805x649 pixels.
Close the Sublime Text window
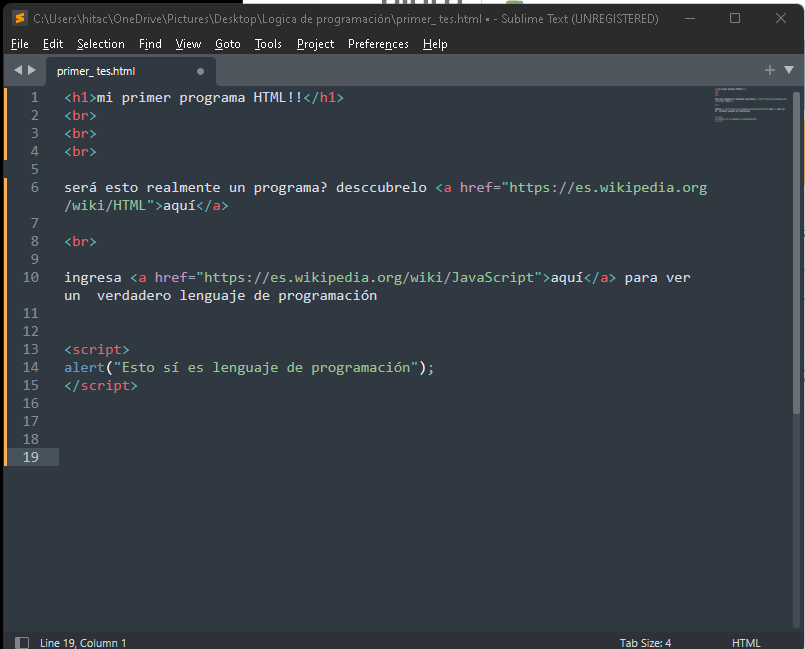coord(781,18)
